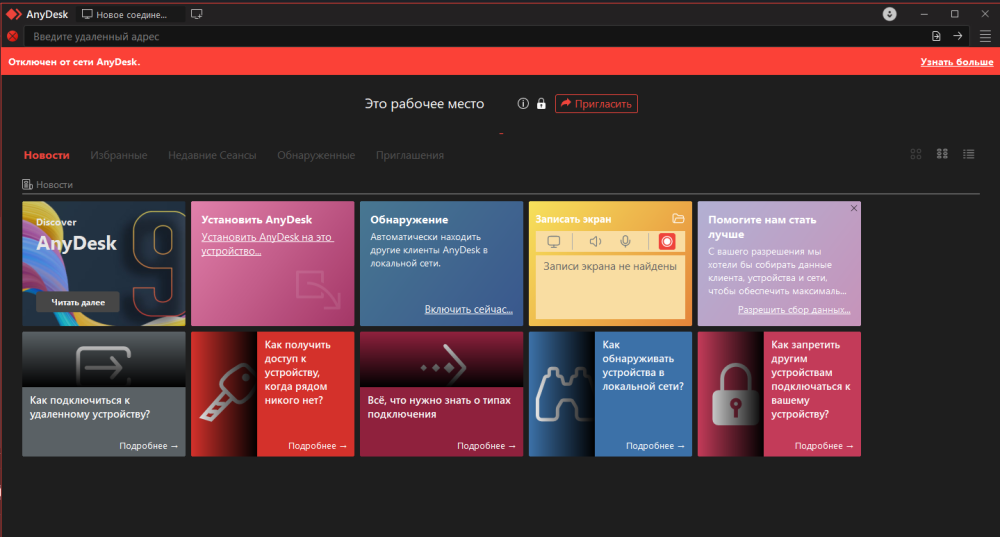Click the binoculars icon on discovery card
The width and height of the screenshot is (1000, 537).
(x=563, y=394)
